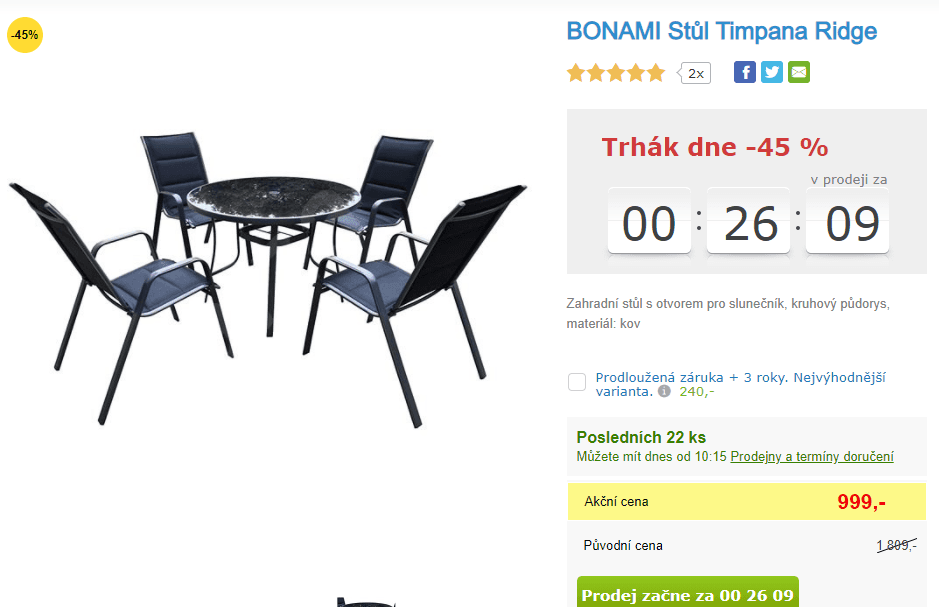
Task: Click the green Prodej začne za button
Action: (687, 593)
